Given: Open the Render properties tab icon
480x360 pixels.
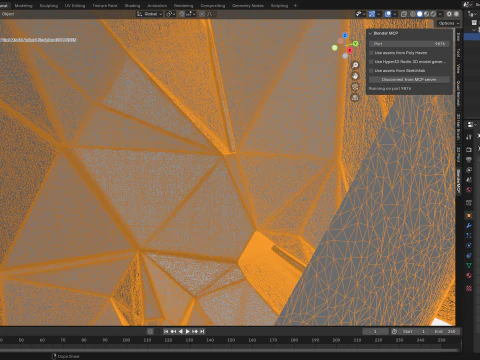Looking at the screenshot, I should click(x=469, y=149).
